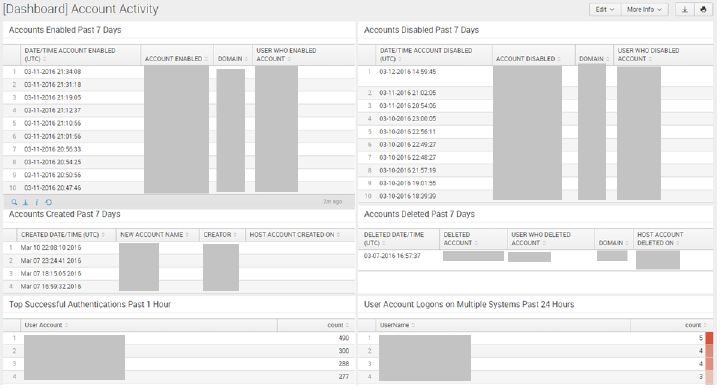720x388 pixels.
Task: Click export icon in Accounts Enabled panel footer
Action: [x=26, y=202]
